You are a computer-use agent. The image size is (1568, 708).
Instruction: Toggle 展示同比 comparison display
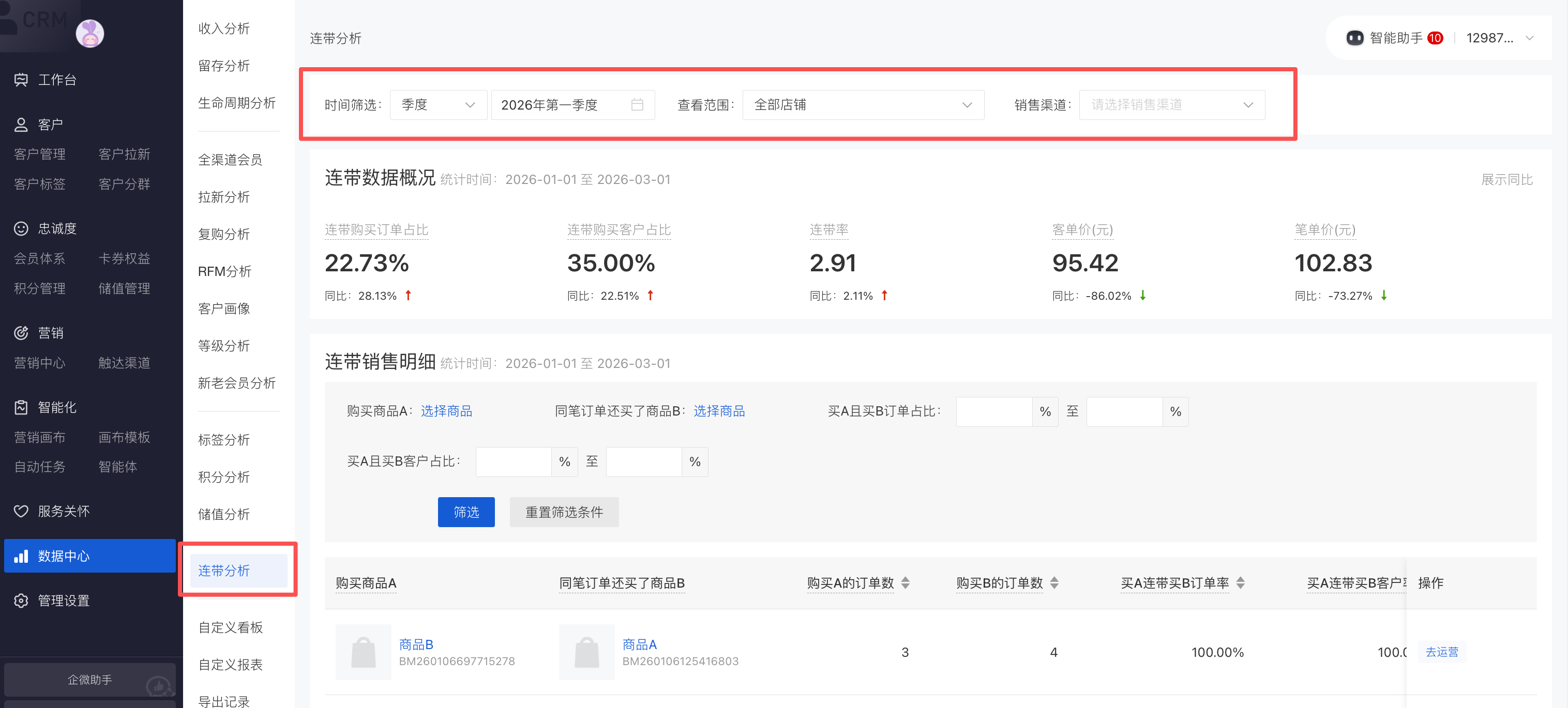point(1506,179)
